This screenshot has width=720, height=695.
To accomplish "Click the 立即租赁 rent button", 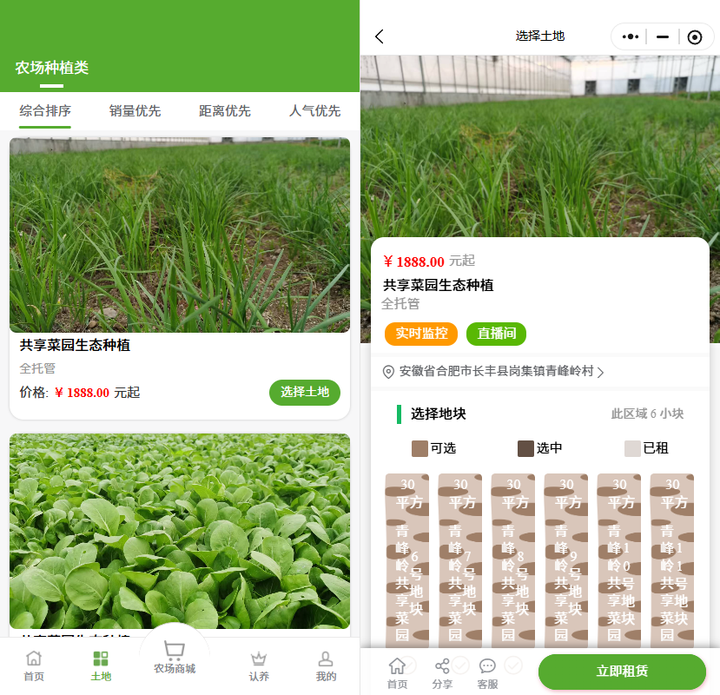I will (622, 671).
